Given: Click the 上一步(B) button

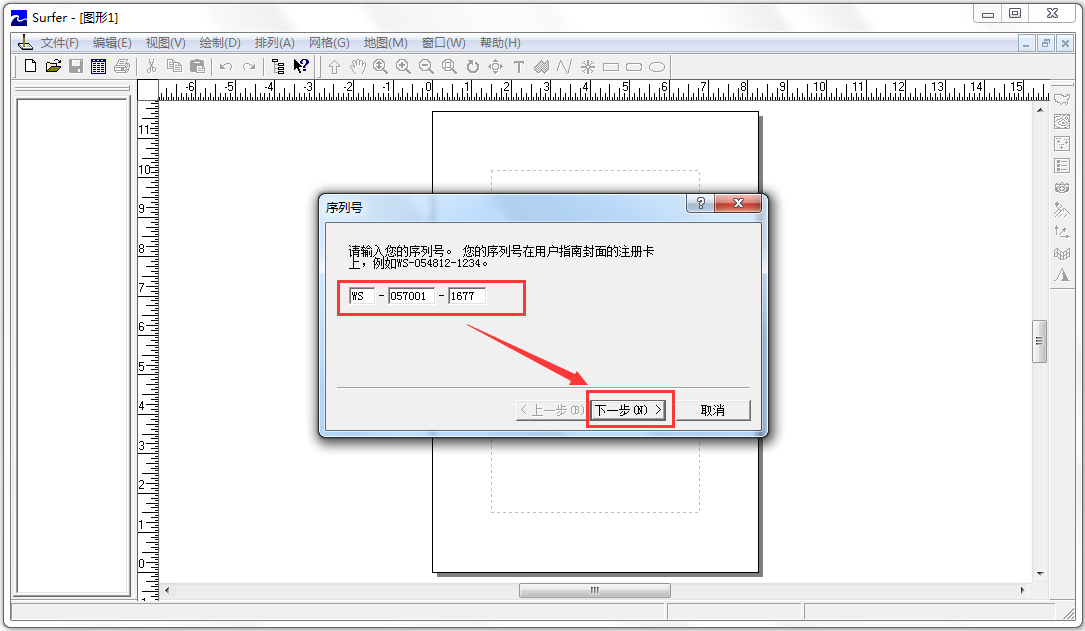Looking at the screenshot, I should (x=551, y=410).
